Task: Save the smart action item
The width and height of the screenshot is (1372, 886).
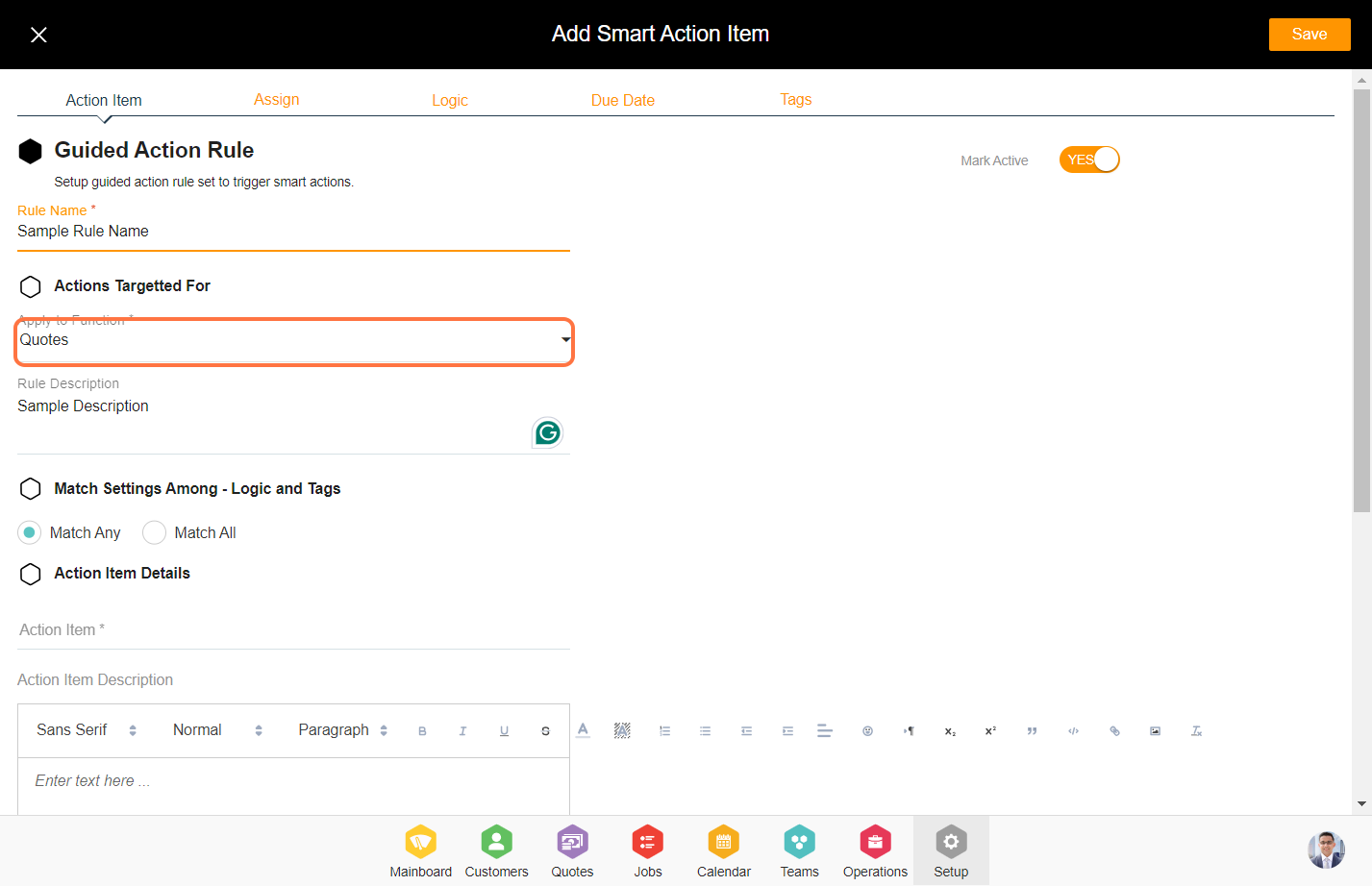Action: (x=1310, y=35)
